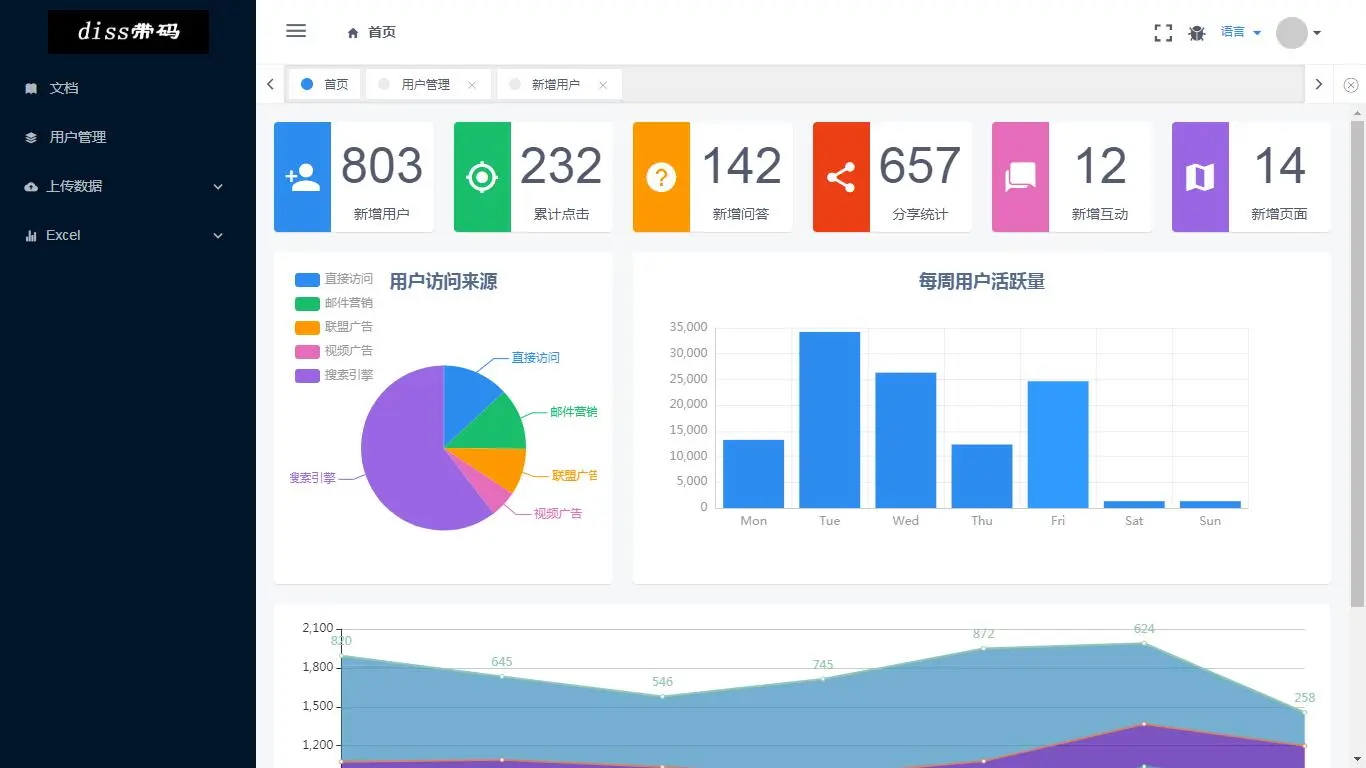This screenshot has height=768, width=1366.
Task: Open 用户管理 in the sidebar
Action: 128,137
